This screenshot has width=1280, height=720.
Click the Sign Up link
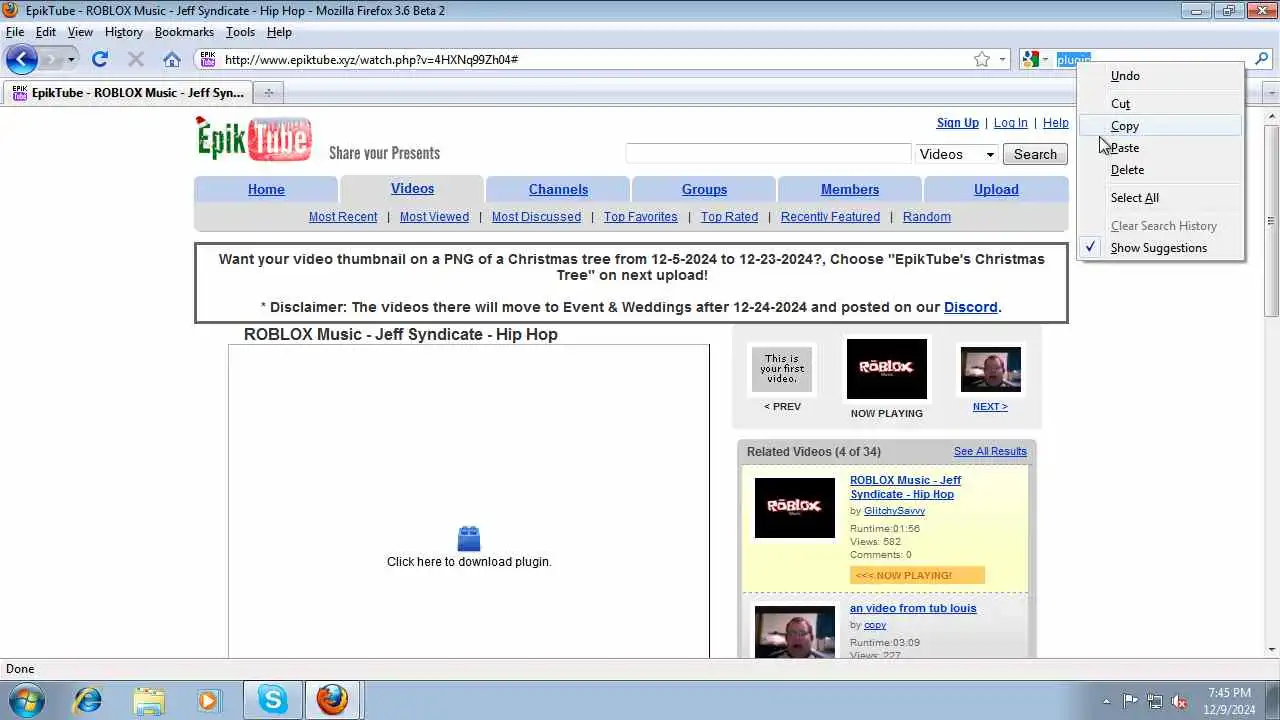coord(958,123)
